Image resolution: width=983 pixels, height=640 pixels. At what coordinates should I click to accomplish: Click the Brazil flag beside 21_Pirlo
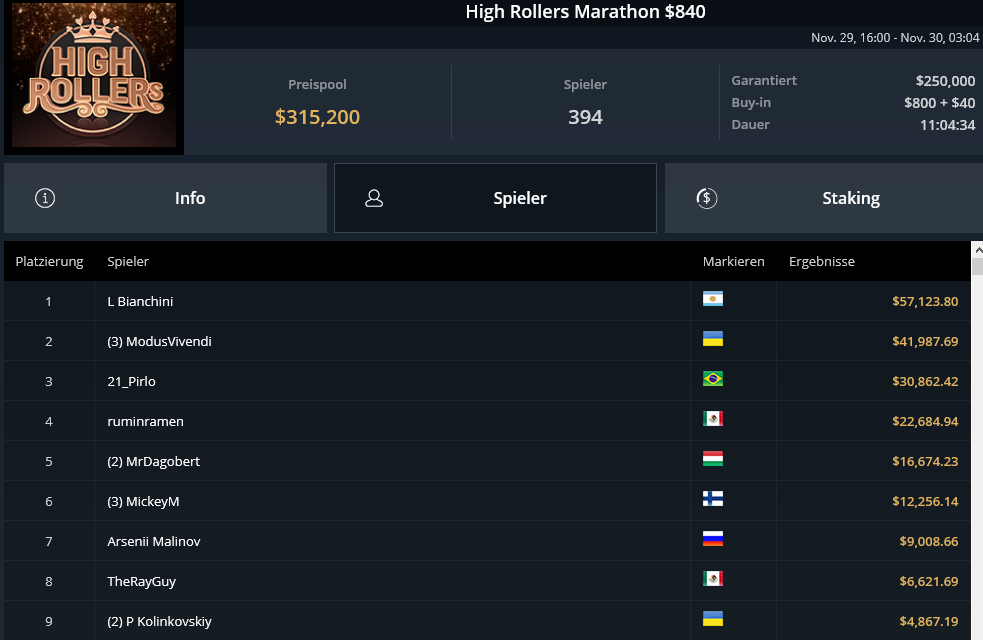click(x=713, y=379)
